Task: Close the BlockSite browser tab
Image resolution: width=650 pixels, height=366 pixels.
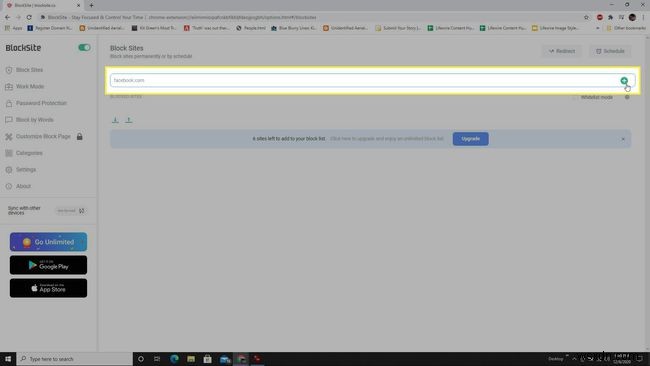Action: click(x=78, y=5)
